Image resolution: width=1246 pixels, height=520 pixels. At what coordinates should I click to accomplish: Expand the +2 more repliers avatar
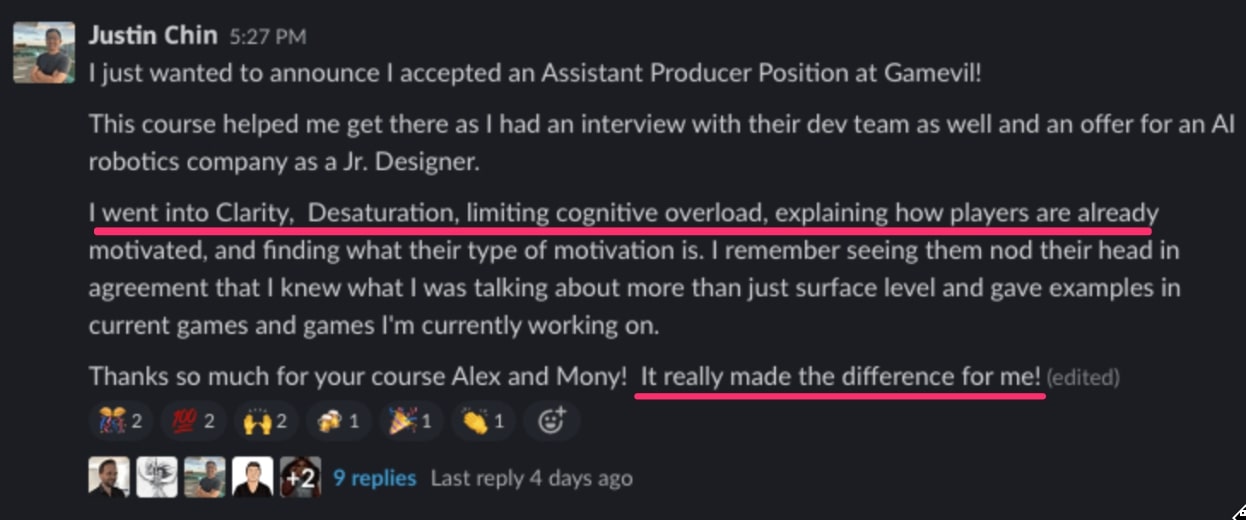pos(300,478)
